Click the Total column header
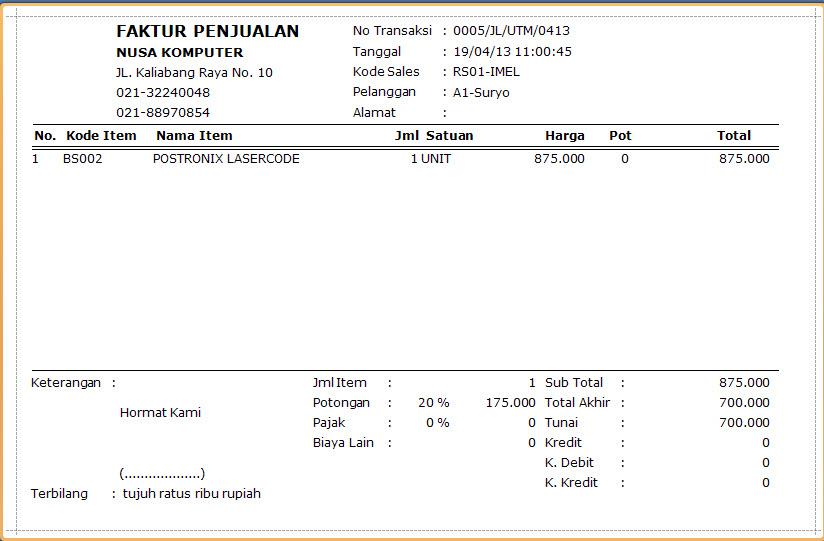 (x=734, y=136)
